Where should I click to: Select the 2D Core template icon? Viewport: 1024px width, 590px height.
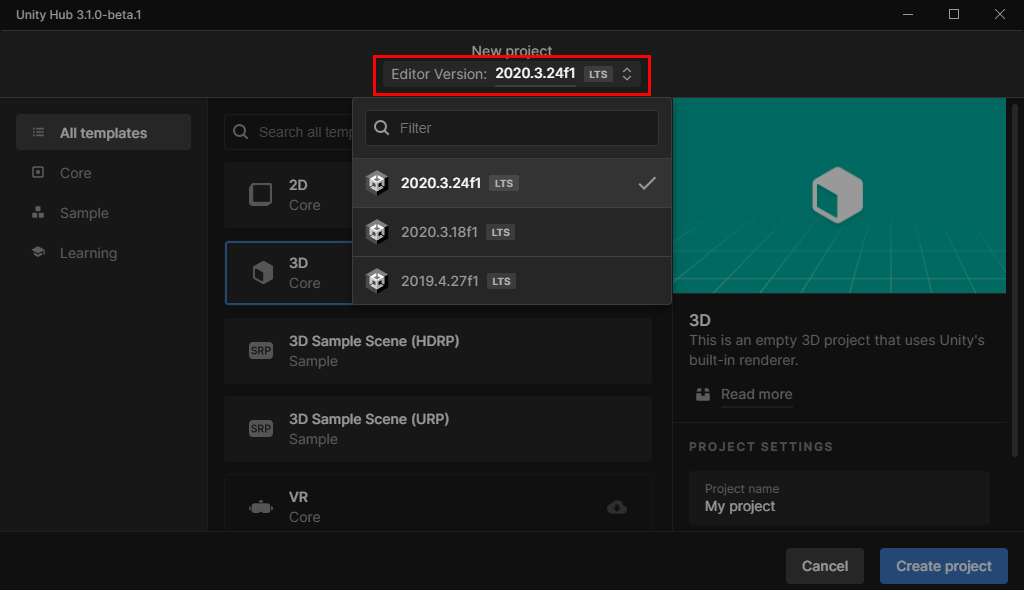(x=260, y=194)
